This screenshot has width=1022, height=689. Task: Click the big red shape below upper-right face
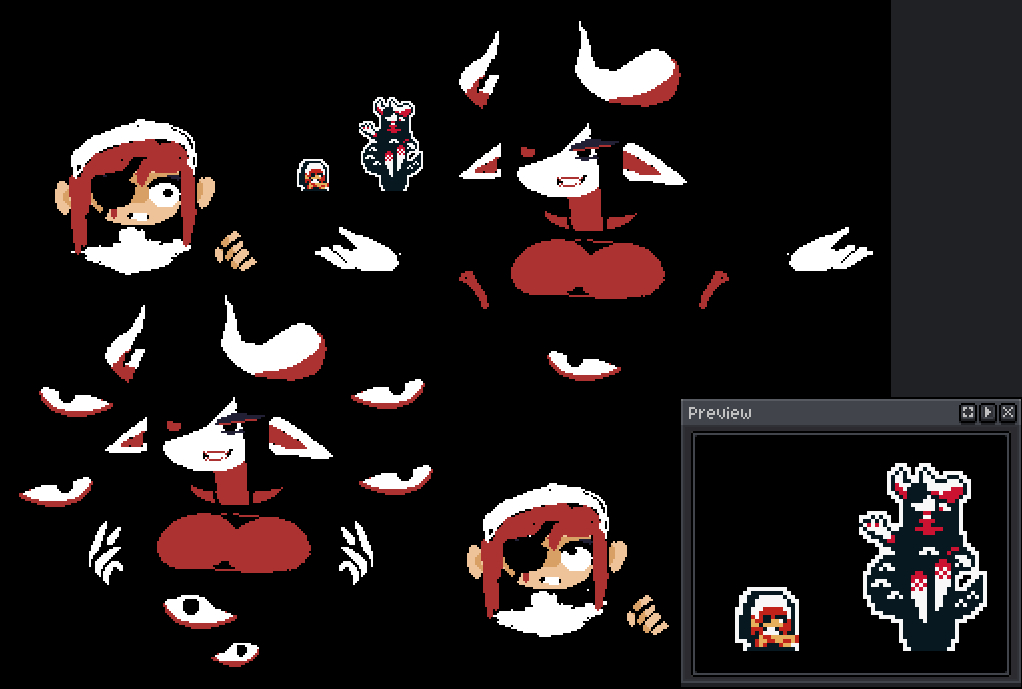pos(587,269)
